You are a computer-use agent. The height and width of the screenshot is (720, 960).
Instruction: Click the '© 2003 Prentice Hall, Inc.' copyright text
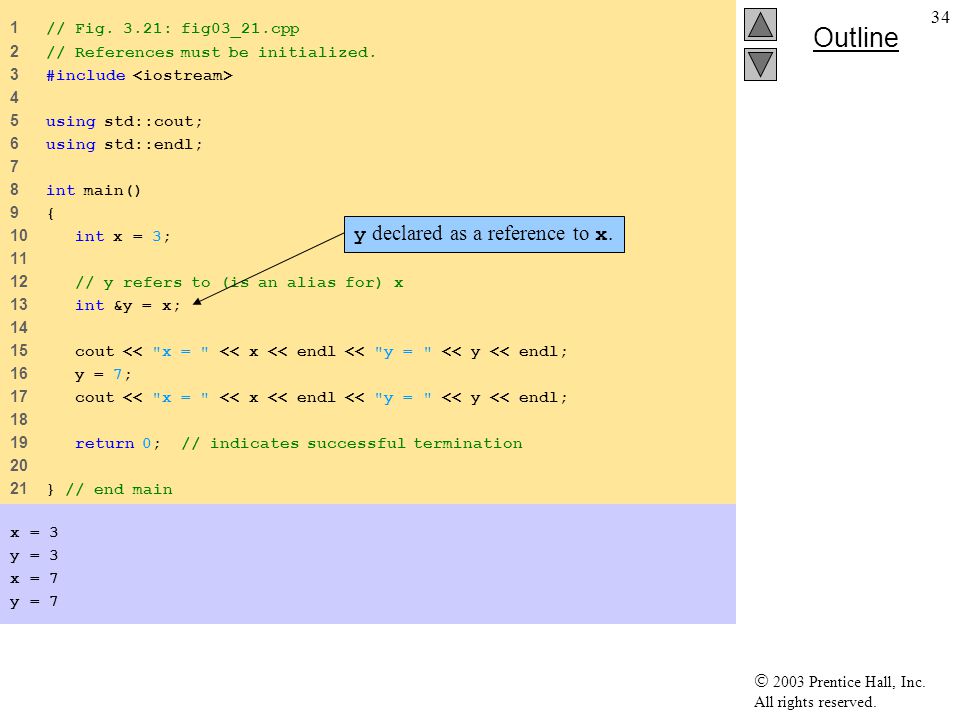(x=839, y=682)
